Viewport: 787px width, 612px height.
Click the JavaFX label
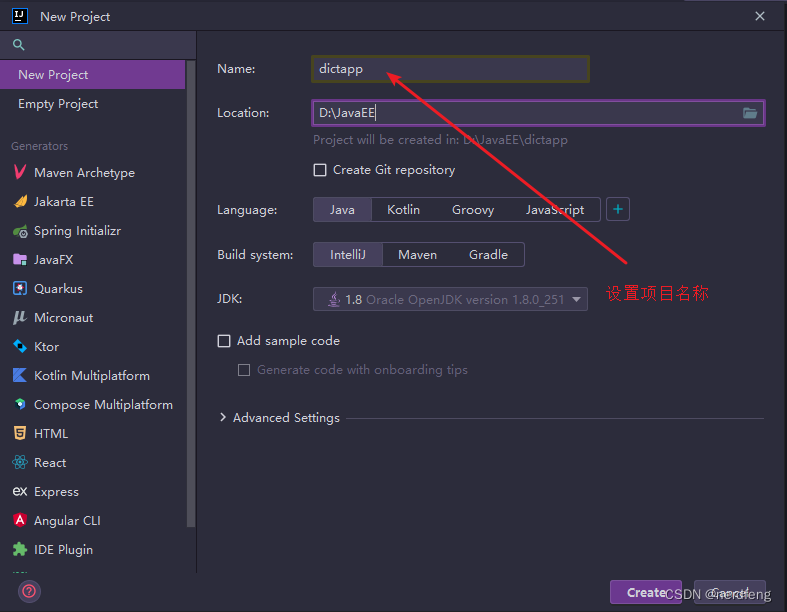point(54,260)
